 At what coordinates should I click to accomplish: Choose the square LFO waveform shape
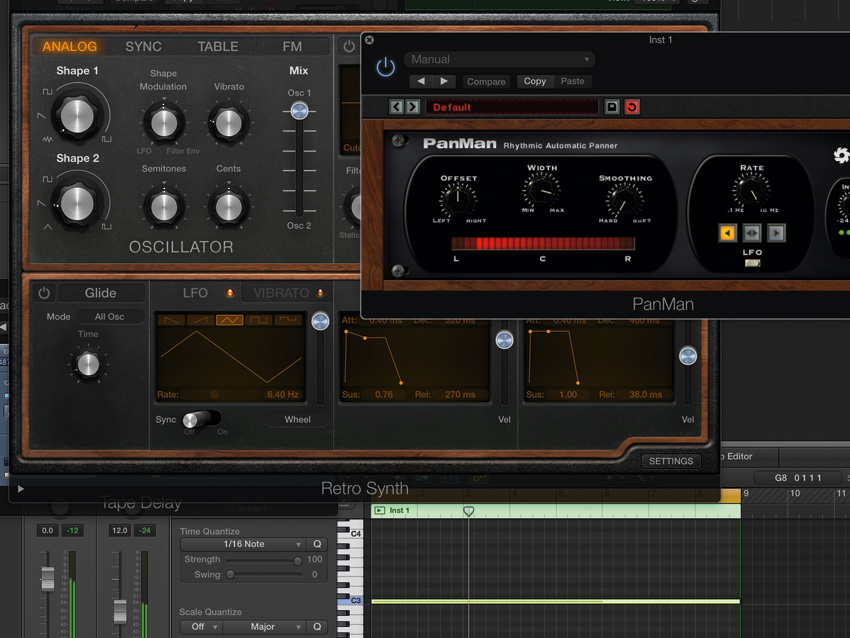pyautogui.click(x=259, y=320)
